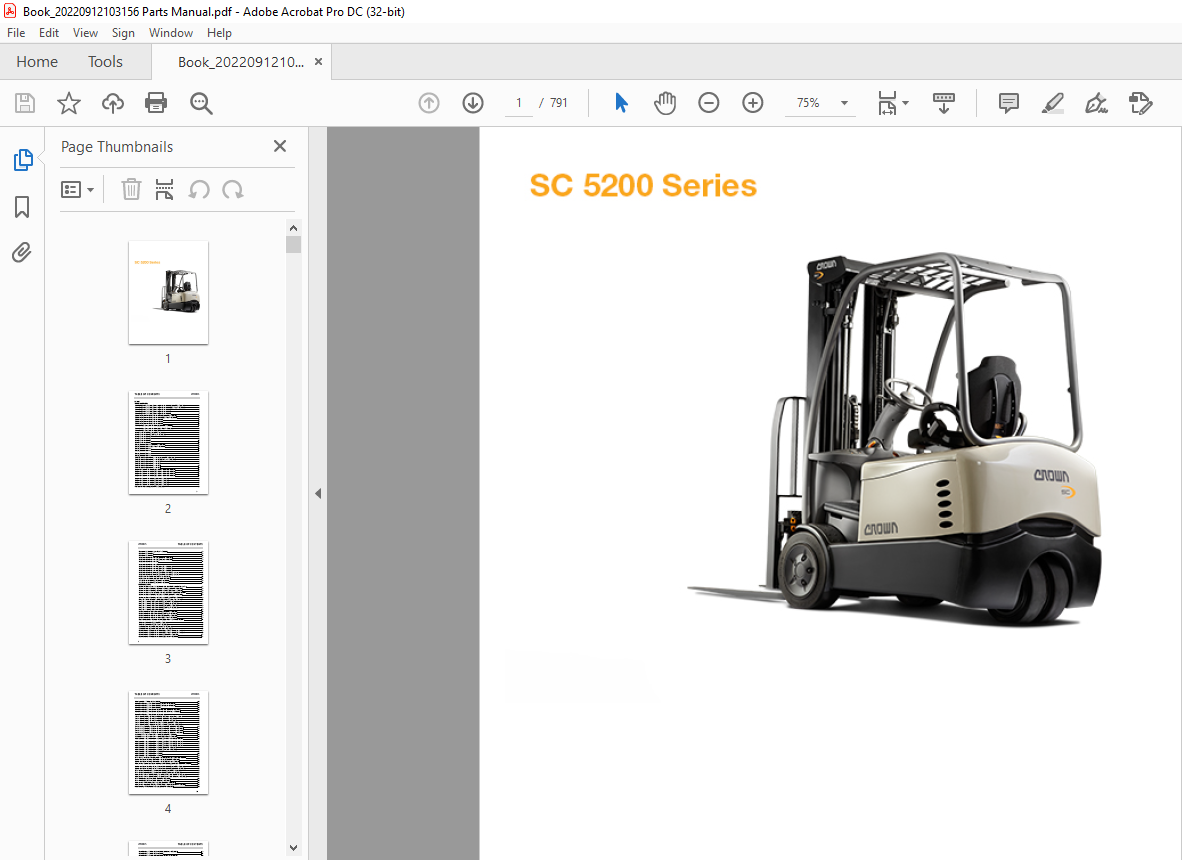Image resolution: width=1182 pixels, height=860 pixels.
Task: Go to next page arrow
Action: [473, 103]
